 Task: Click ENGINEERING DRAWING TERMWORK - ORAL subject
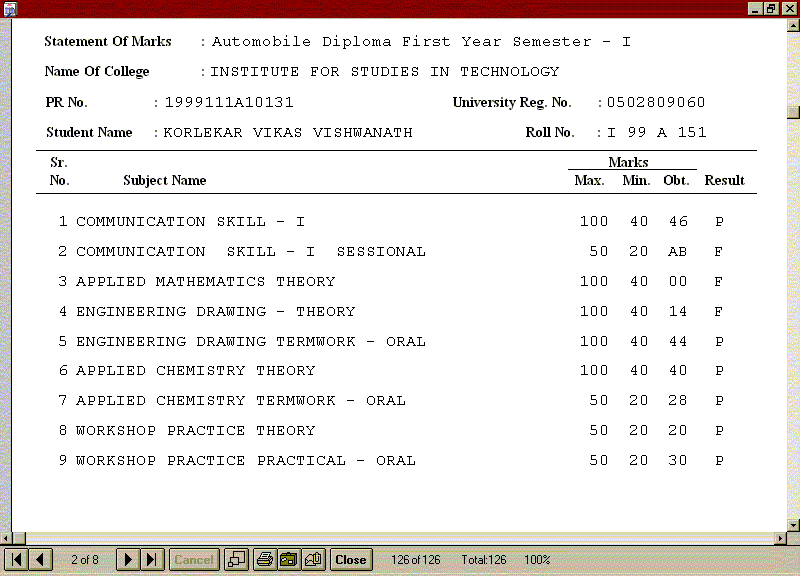click(x=251, y=341)
